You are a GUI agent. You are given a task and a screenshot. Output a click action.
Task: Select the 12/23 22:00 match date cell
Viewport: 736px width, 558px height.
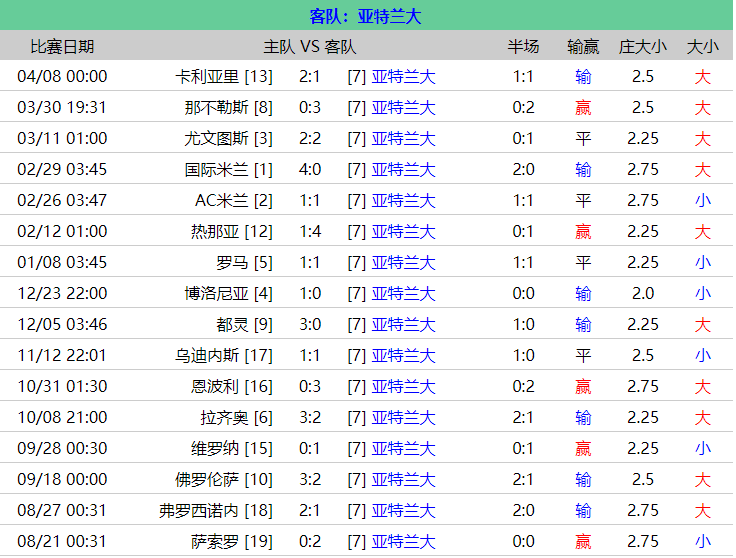click(x=62, y=293)
